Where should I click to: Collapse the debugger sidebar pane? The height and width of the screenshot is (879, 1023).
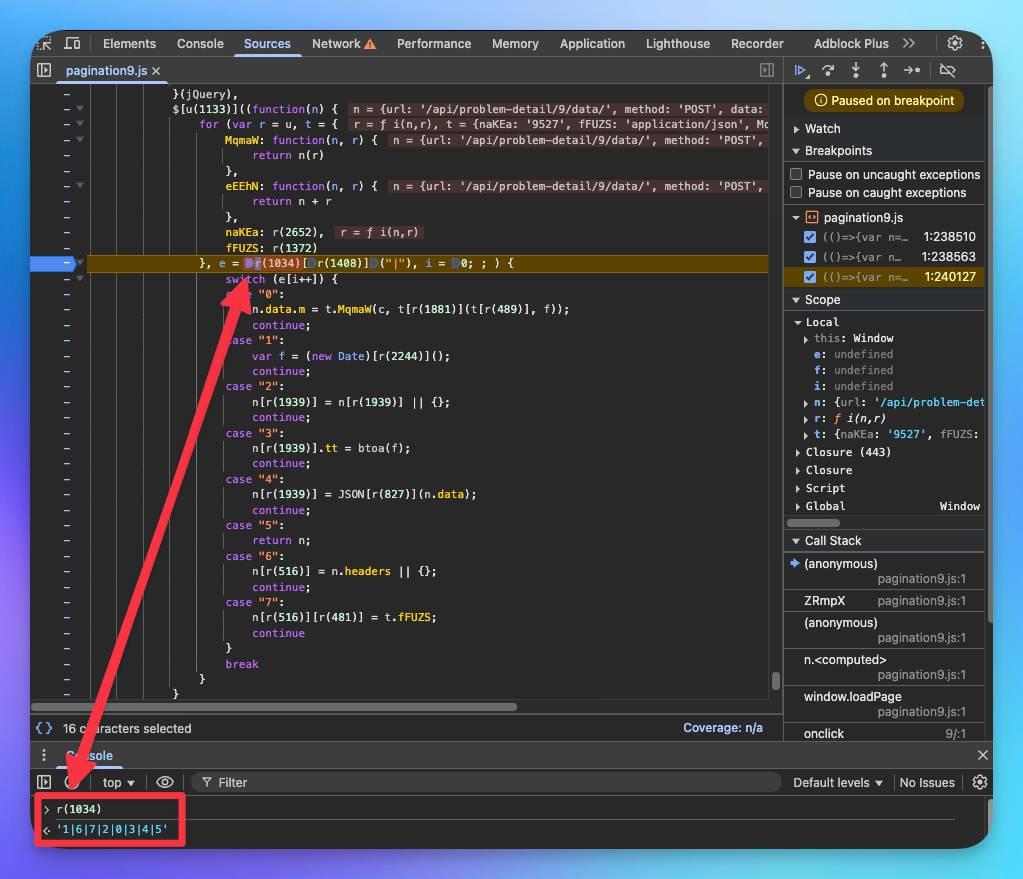coord(767,70)
